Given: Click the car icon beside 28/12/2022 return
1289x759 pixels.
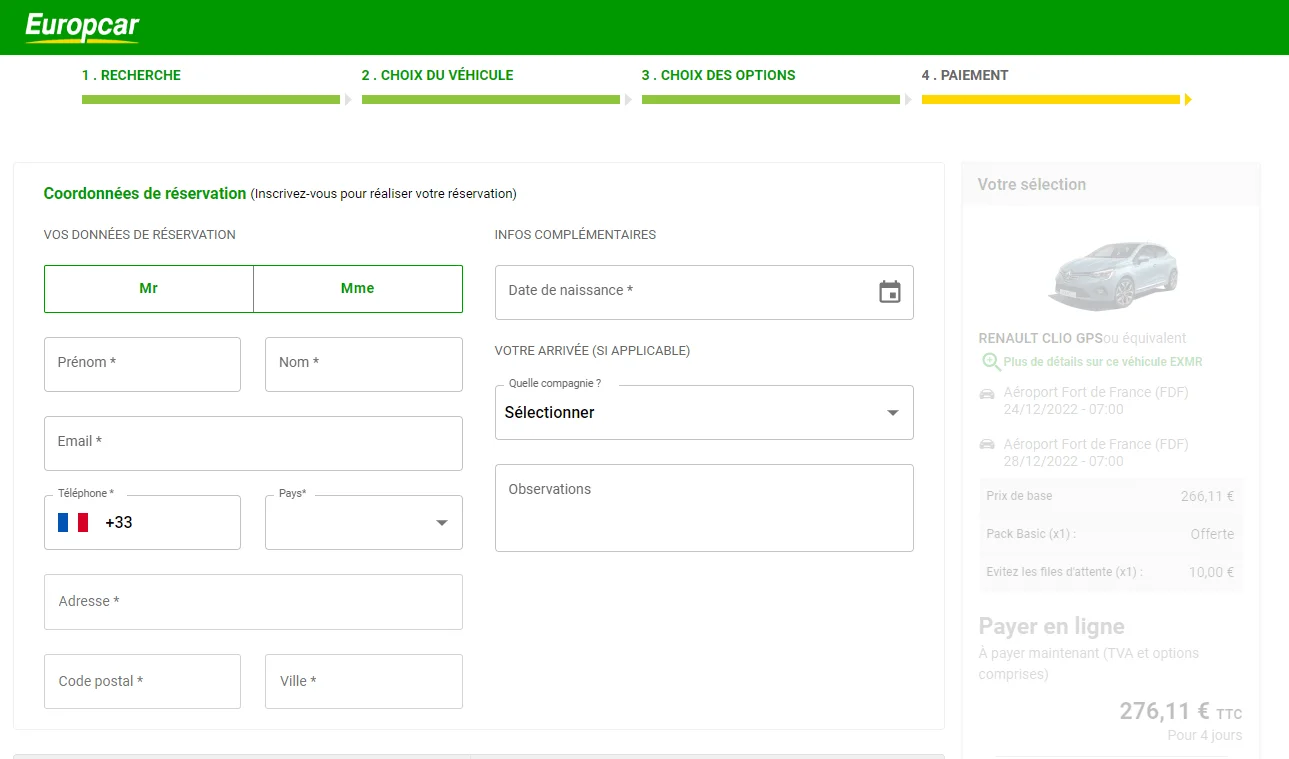Looking at the screenshot, I should click(987, 444).
